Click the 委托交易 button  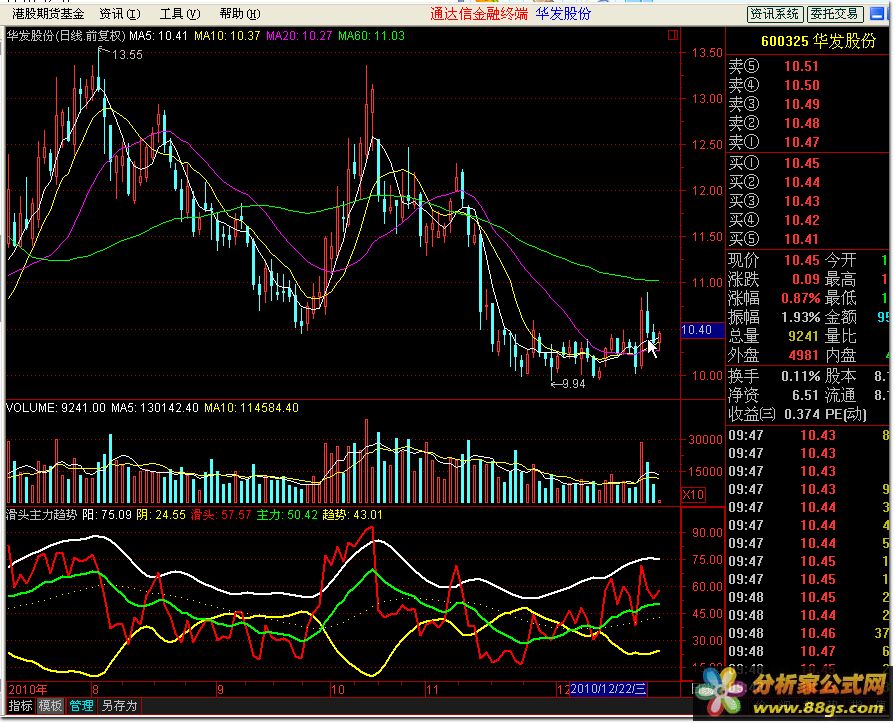click(x=834, y=14)
